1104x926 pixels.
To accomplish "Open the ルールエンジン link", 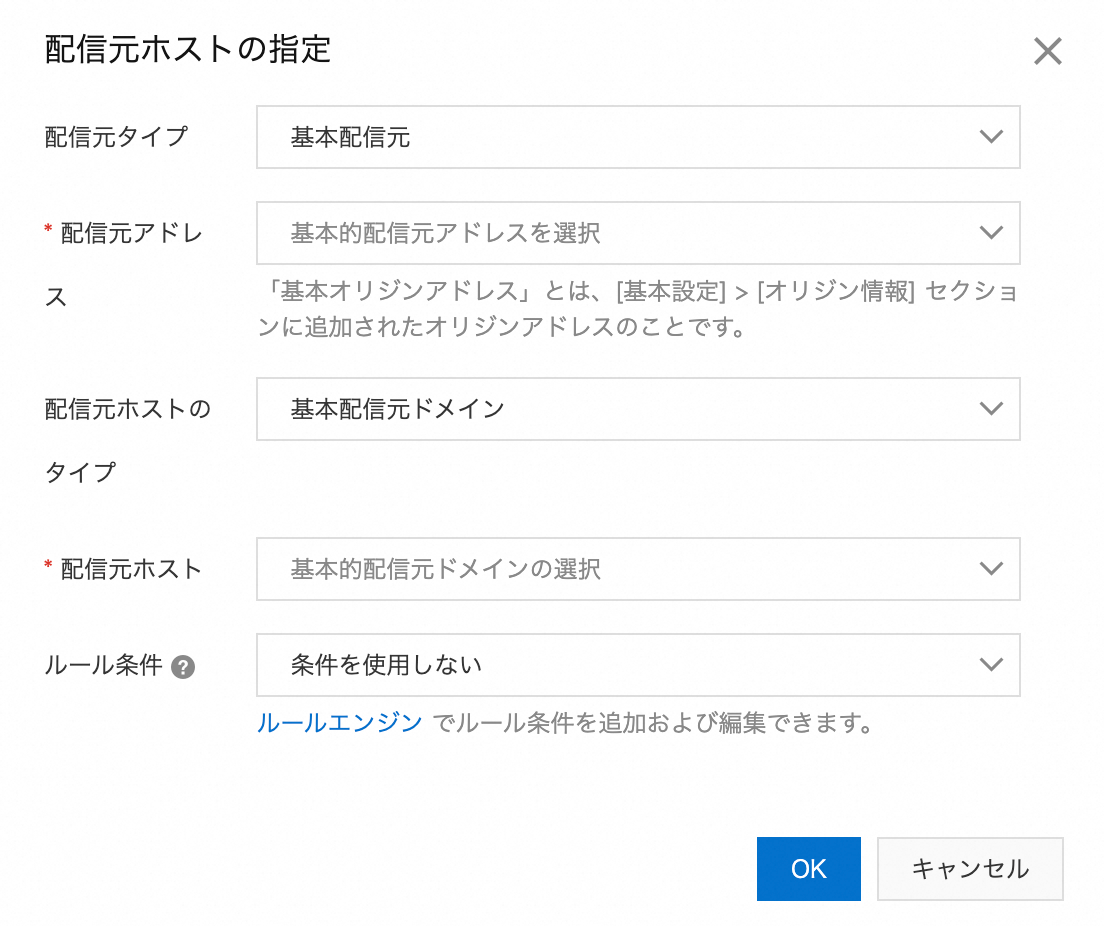I will (x=340, y=723).
